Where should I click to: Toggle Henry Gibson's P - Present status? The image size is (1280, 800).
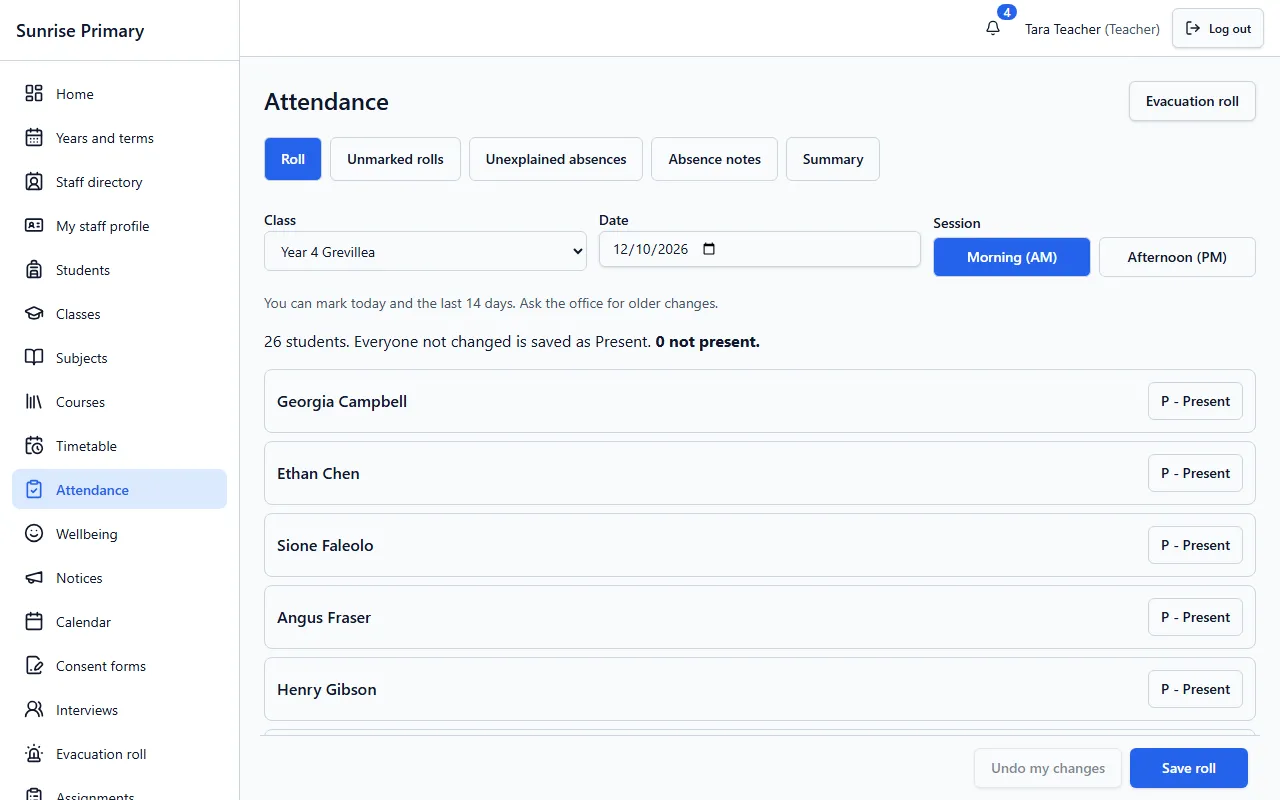tap(1195, 689)
